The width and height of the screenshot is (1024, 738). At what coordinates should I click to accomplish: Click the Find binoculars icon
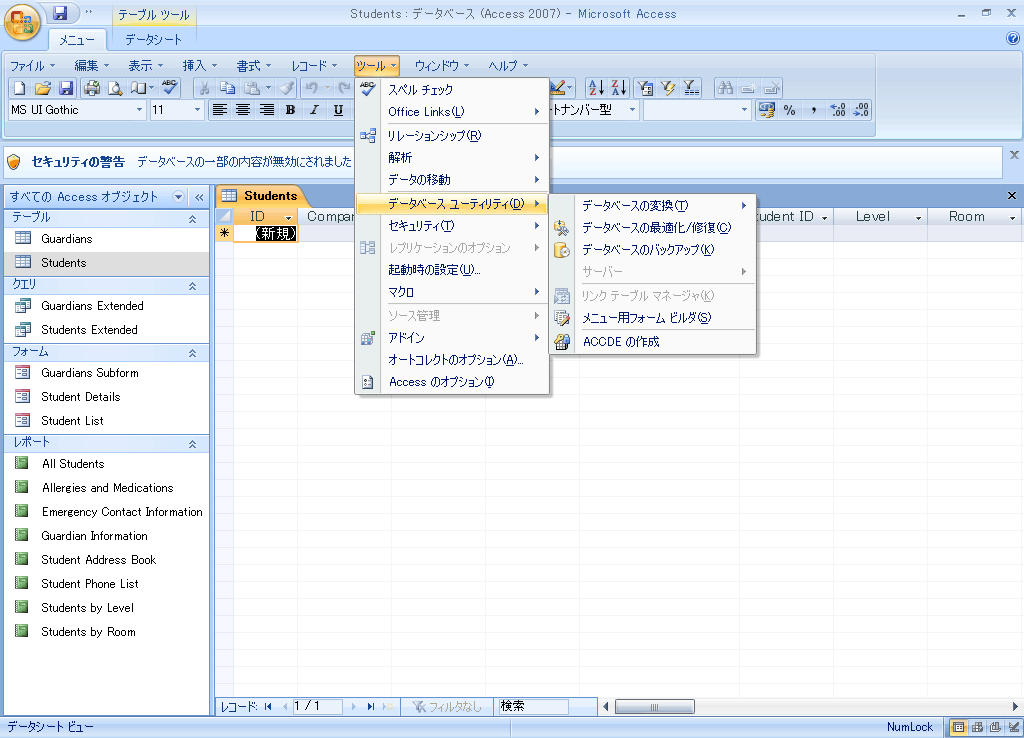(725, 88)
